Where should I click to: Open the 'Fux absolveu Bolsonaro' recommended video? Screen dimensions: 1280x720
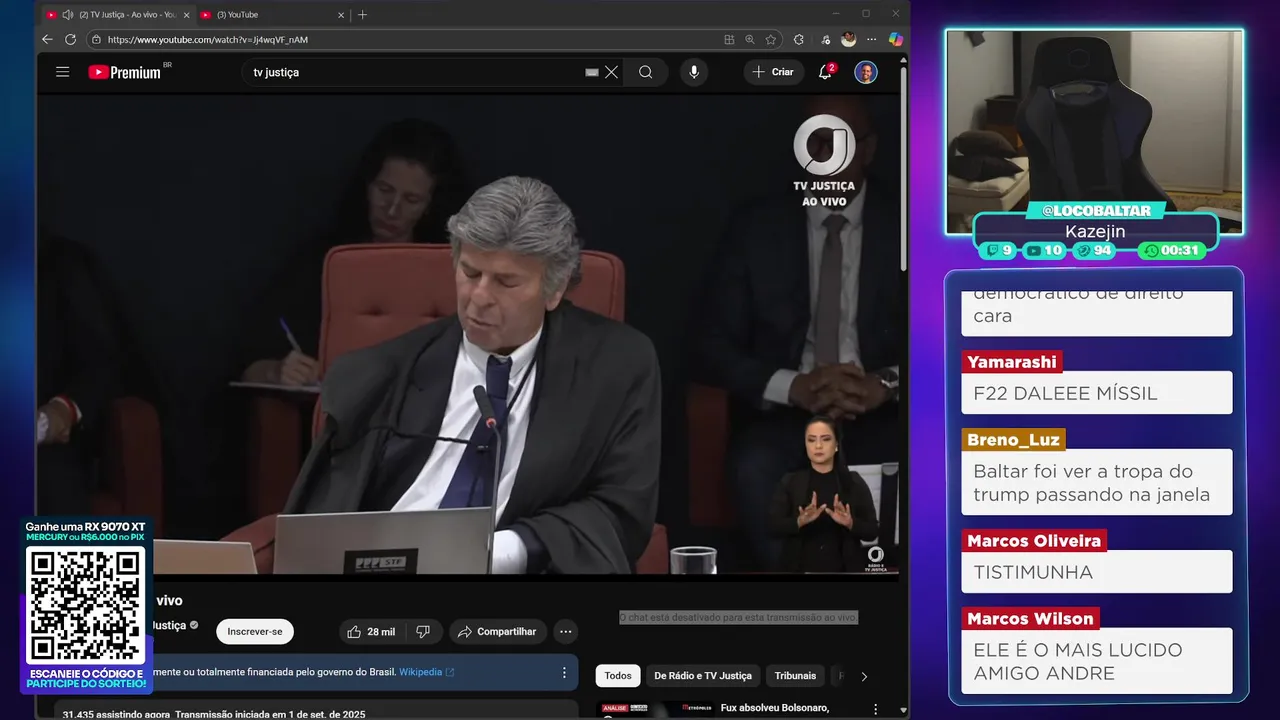click(775, 708)
